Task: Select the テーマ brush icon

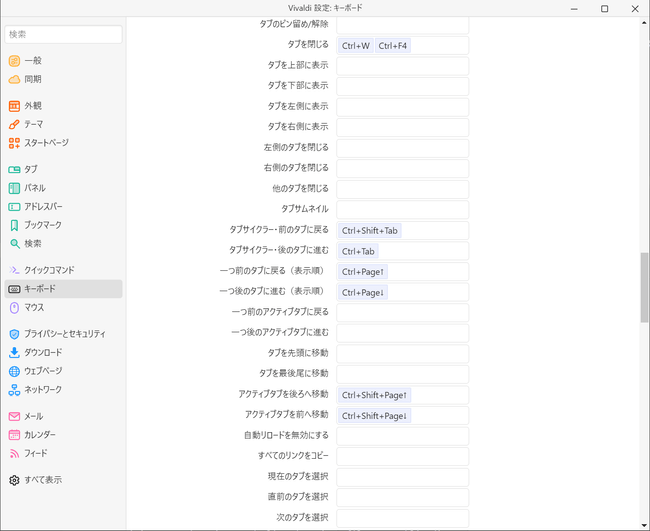Action: [x=14, y=124]
